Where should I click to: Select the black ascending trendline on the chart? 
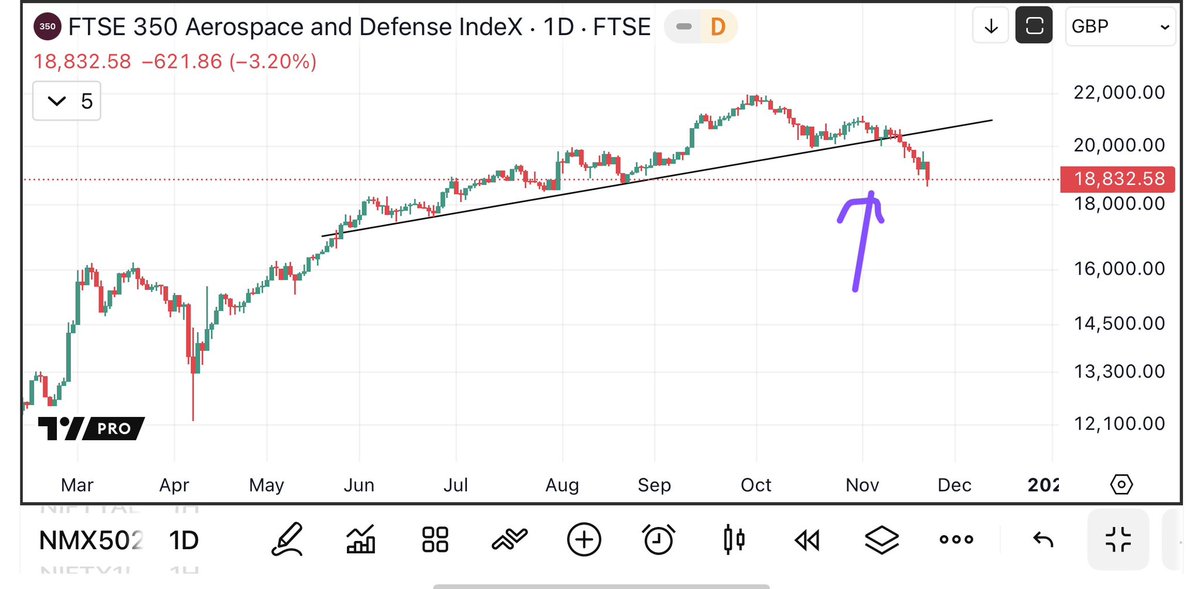pos(656,178)
